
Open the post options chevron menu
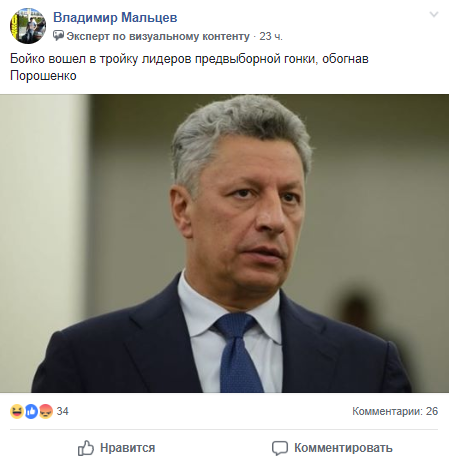(434, 14)
